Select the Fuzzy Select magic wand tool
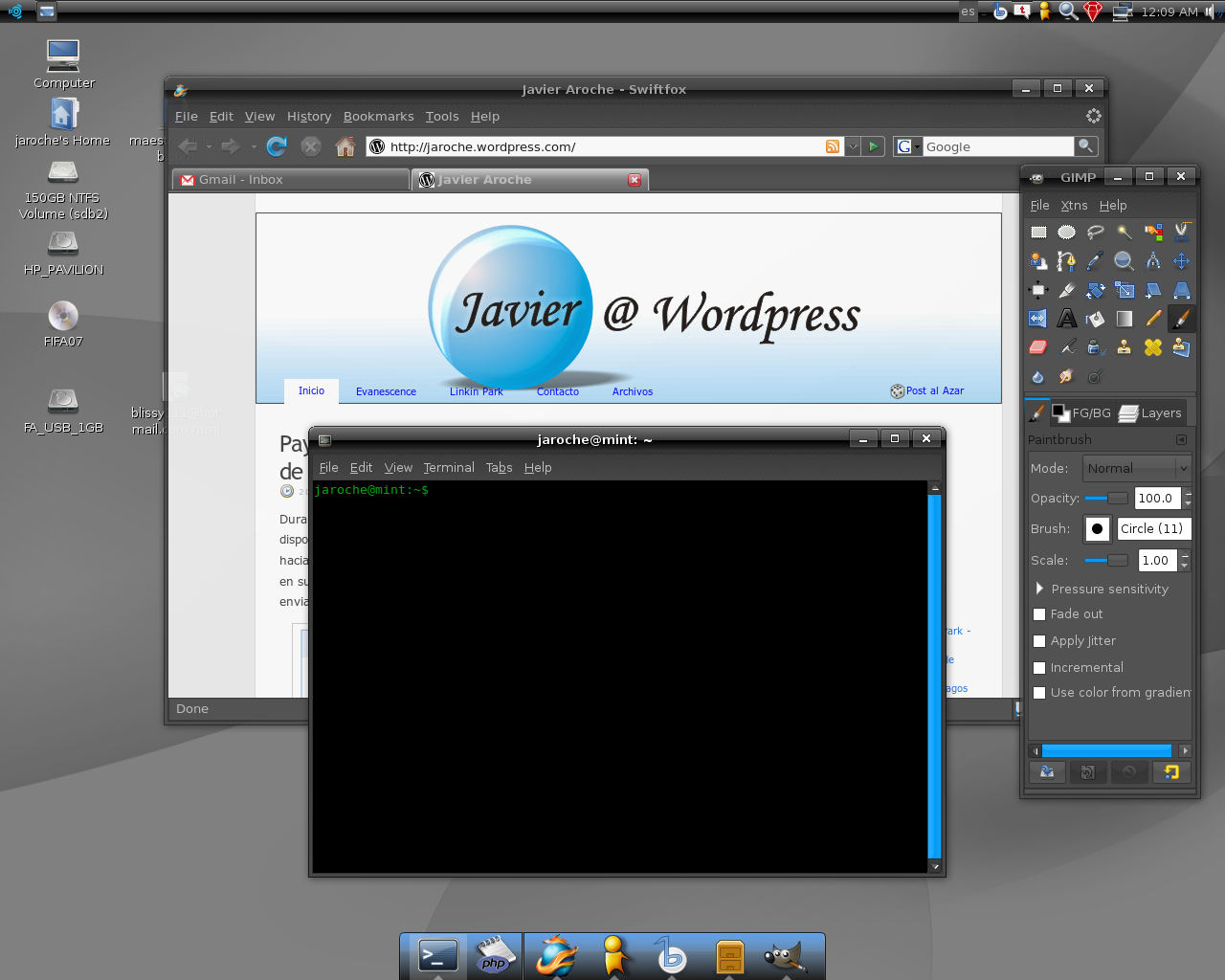The height and width of the screenshot is (980, 1225). point(1125,232)
